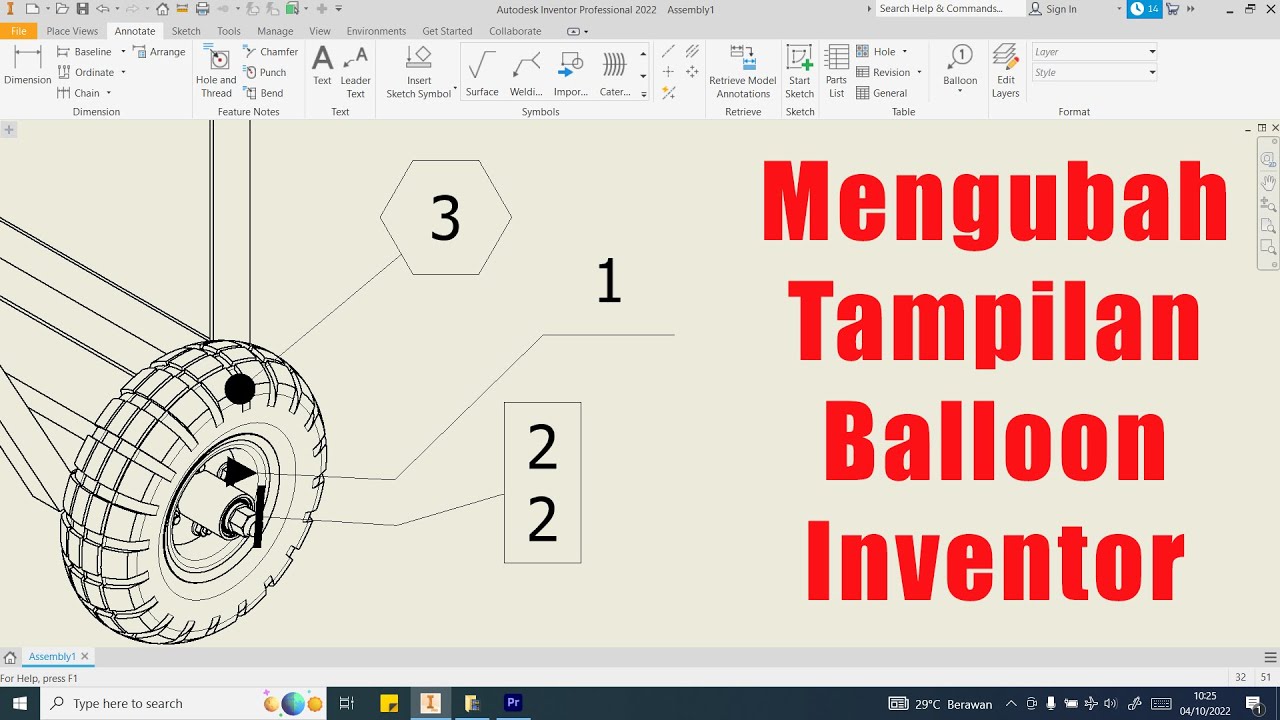The width and height of the screenshot is (1280, 720).
Task: Open the Collaborate tab
Action: [x=515, y=31]
